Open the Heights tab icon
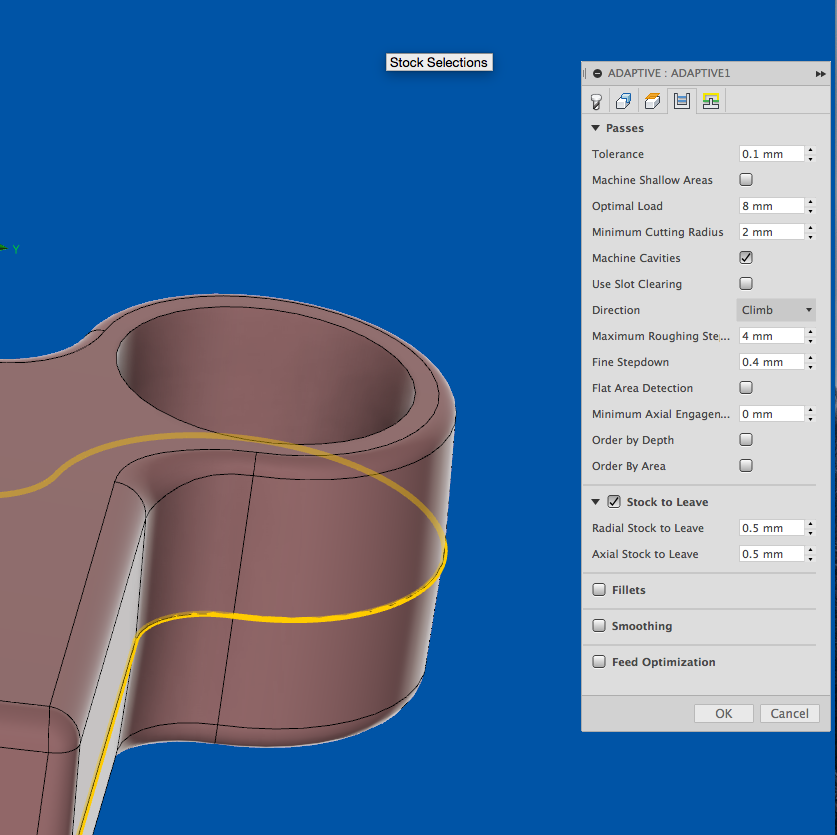The width and height of the screenshot is (837, 835). tap(652, 101)
